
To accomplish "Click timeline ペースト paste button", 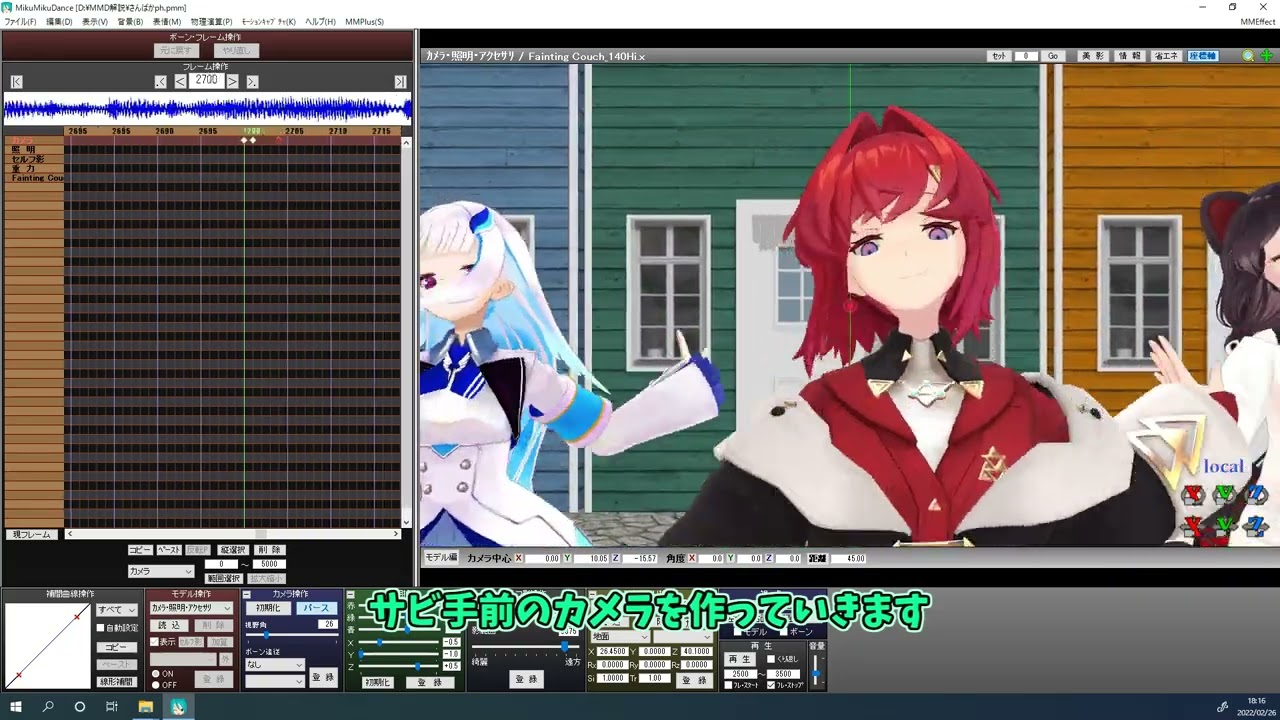I will 168,550.
